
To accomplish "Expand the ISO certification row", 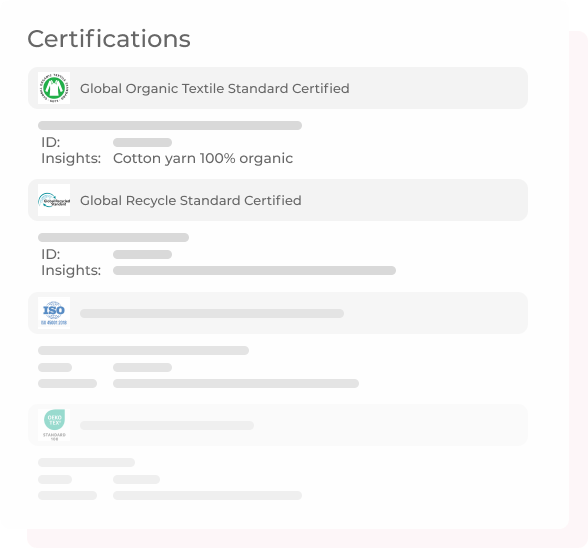I will pos(278,313).
